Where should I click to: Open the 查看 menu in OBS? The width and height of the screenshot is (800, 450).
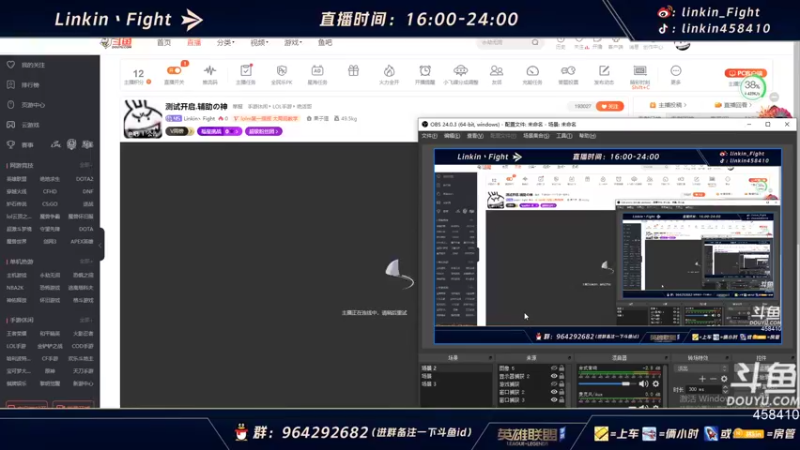[x=475, y=136]
